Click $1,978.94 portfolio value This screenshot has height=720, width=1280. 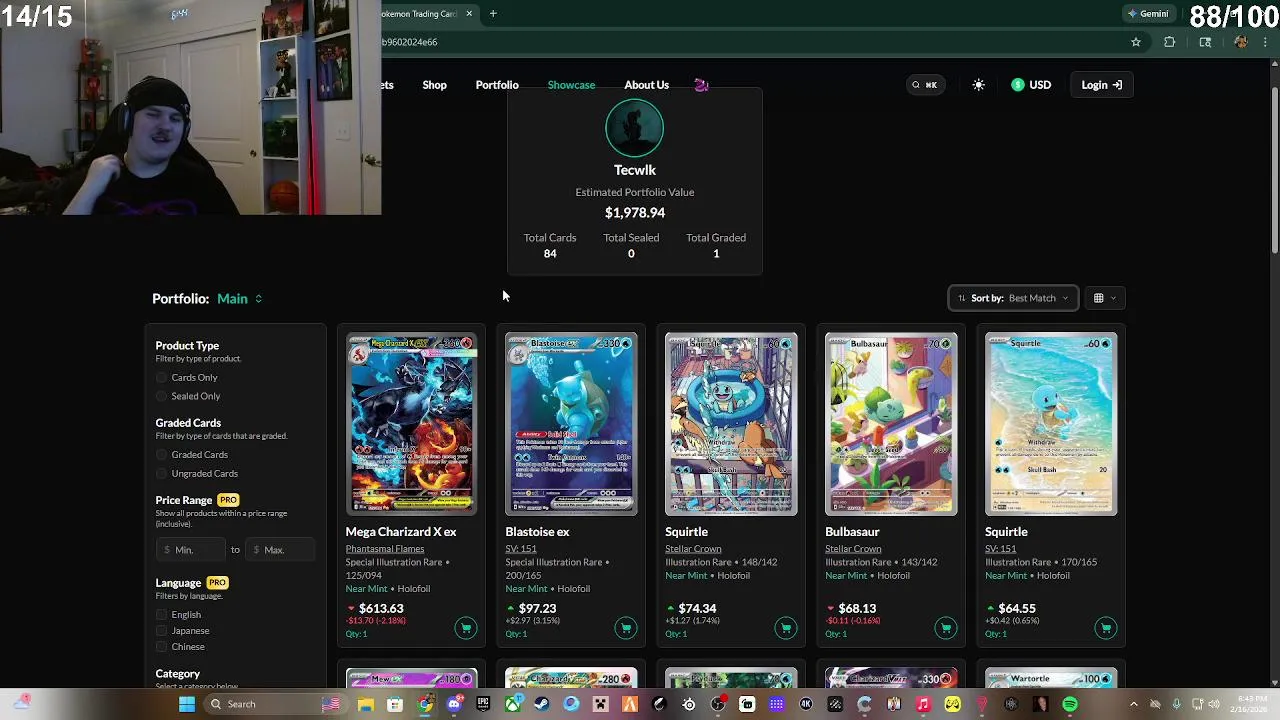[635, 213]
